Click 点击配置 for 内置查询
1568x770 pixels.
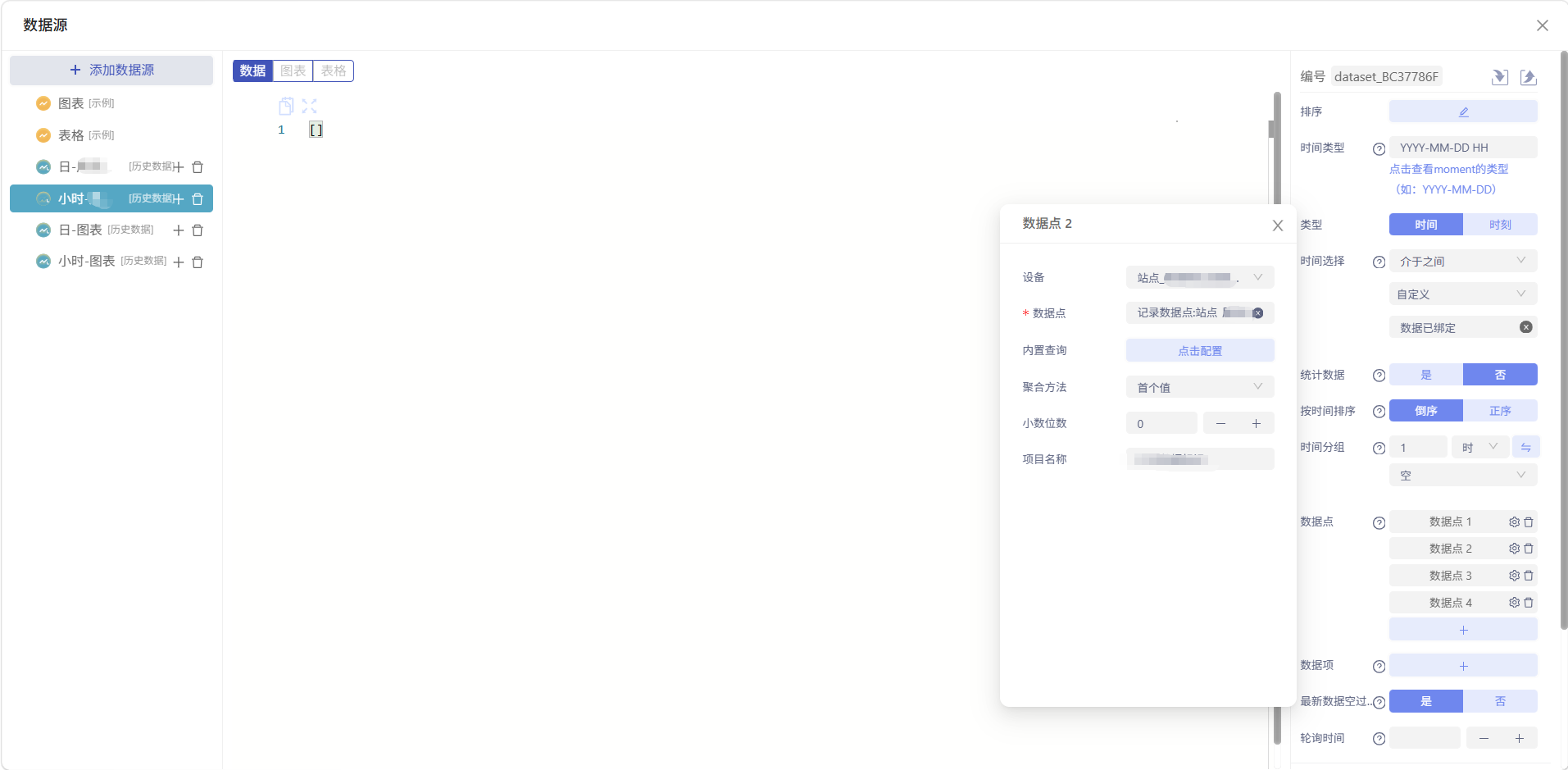pyautogui.click(x=1199, y=351)
